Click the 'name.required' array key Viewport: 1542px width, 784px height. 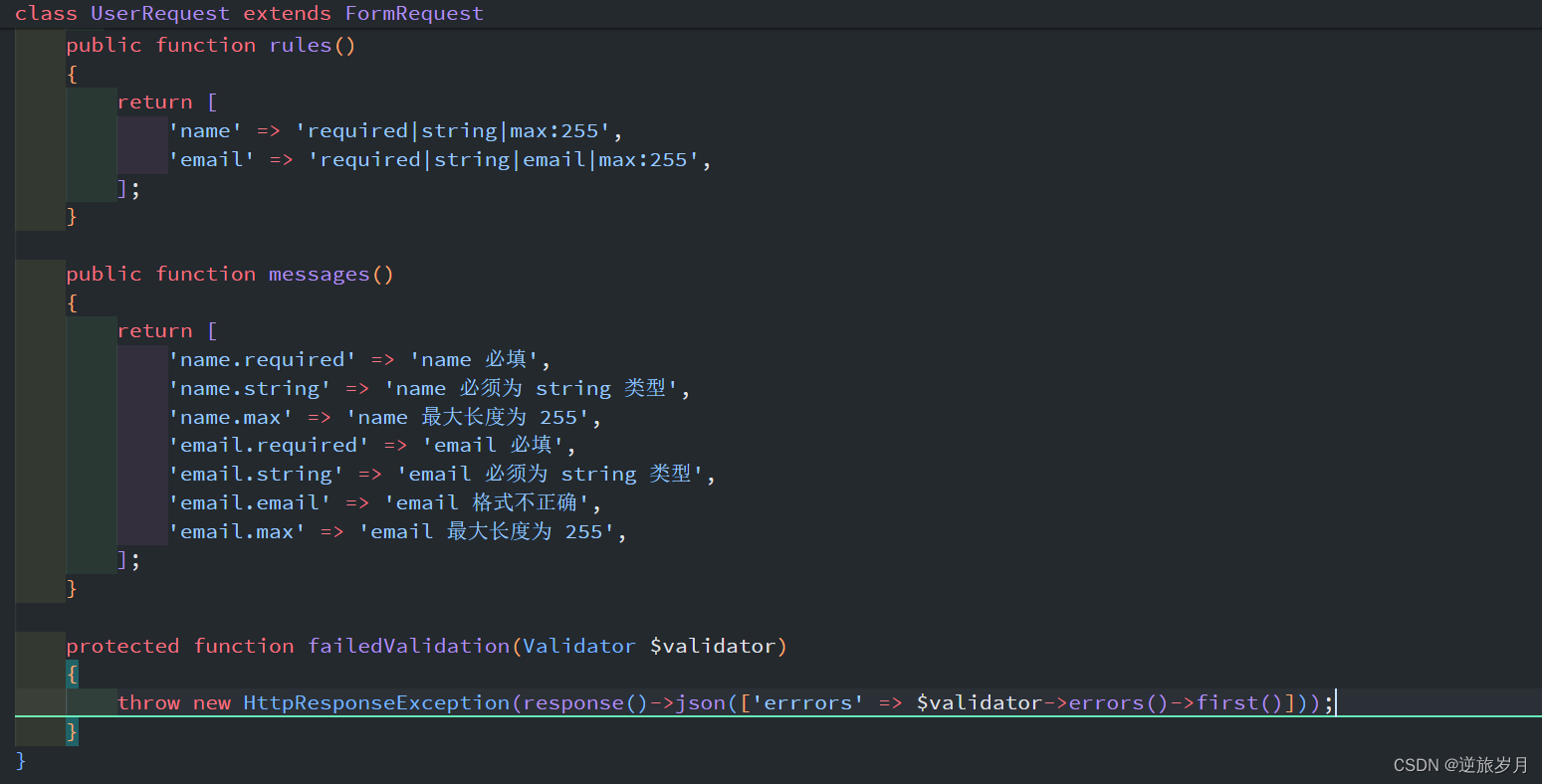click(263, 359)
